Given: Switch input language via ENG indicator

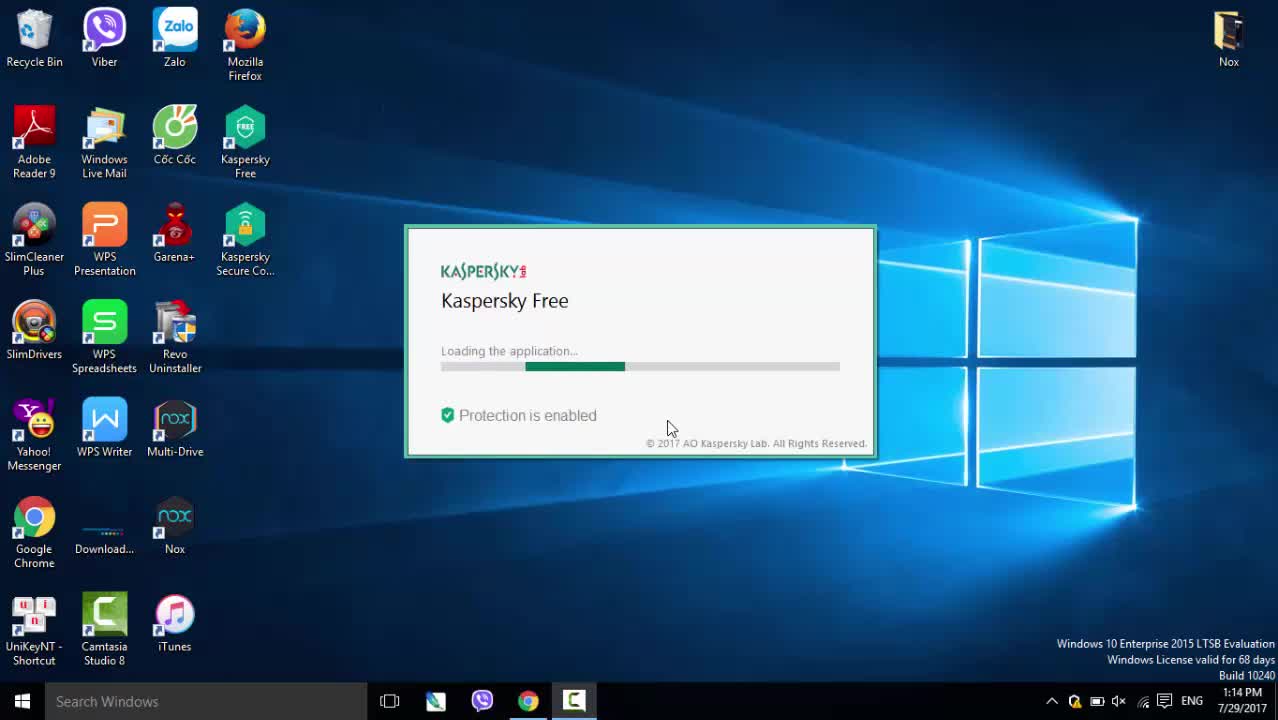Looking at the screenshot, I should [1192, 701].
